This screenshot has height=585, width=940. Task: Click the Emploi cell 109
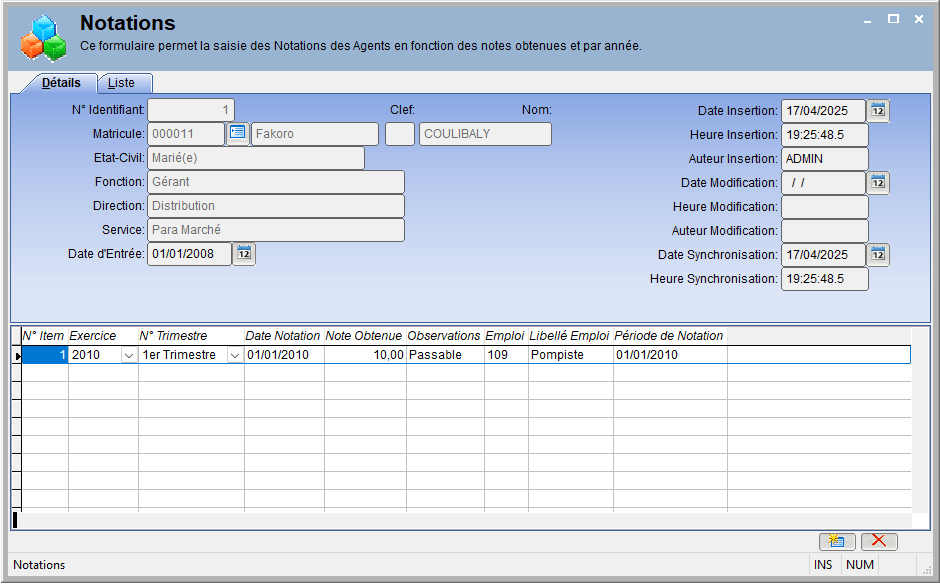pos(506,355)
